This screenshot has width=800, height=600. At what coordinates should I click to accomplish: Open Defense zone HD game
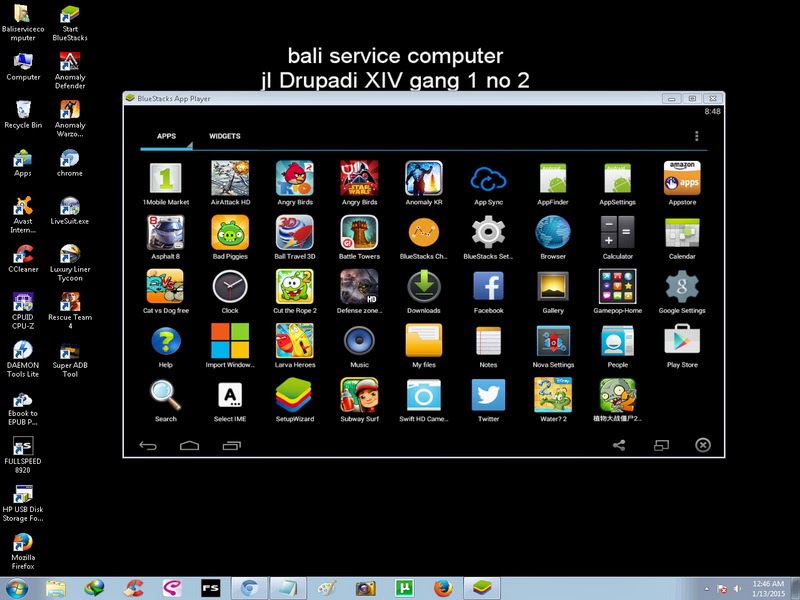359,287
